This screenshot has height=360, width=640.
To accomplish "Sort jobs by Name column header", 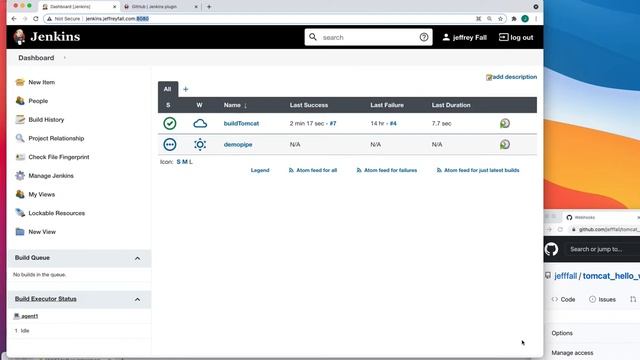I will (235, 105).
